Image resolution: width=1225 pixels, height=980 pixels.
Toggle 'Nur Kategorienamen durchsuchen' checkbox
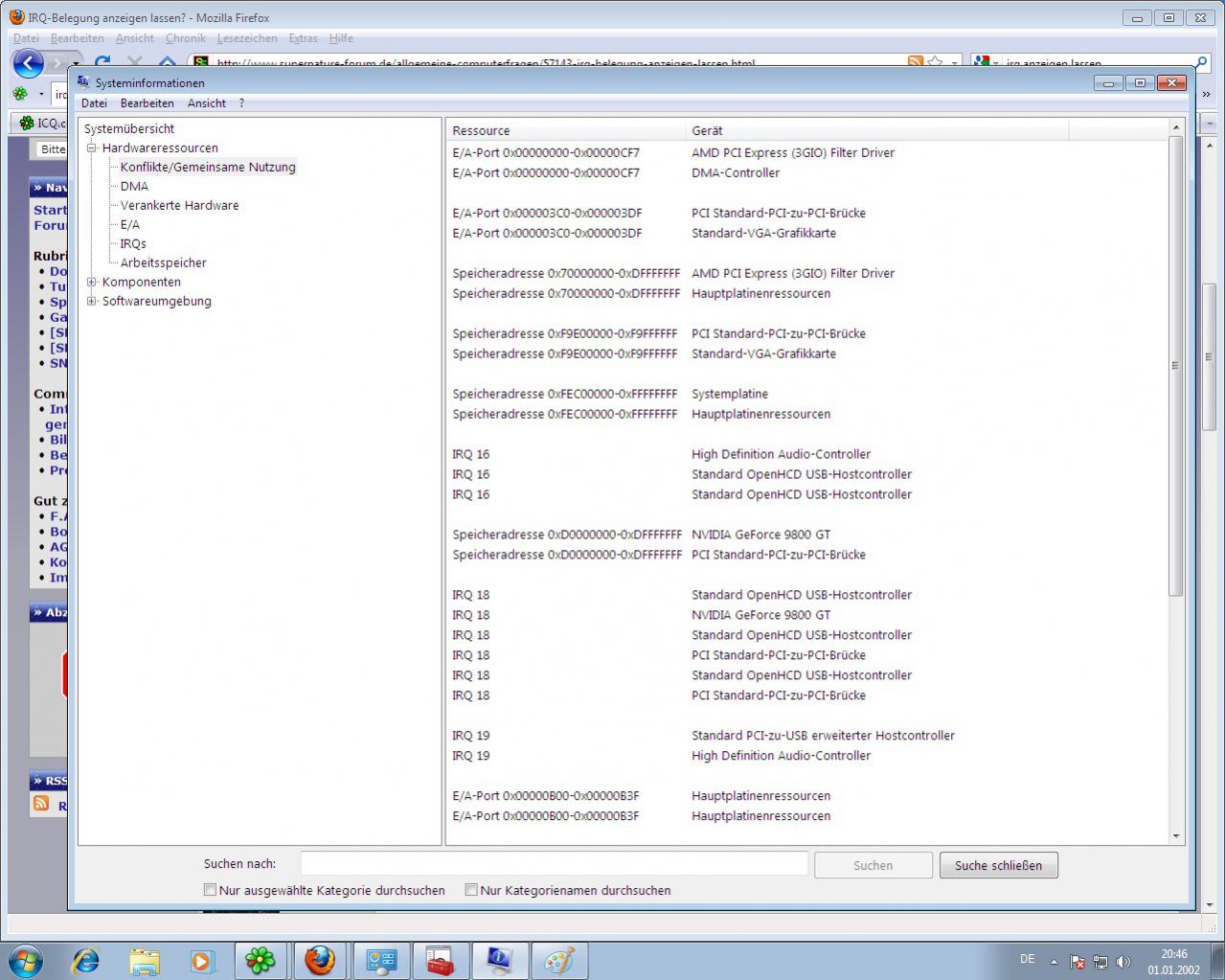coord(471,890)
